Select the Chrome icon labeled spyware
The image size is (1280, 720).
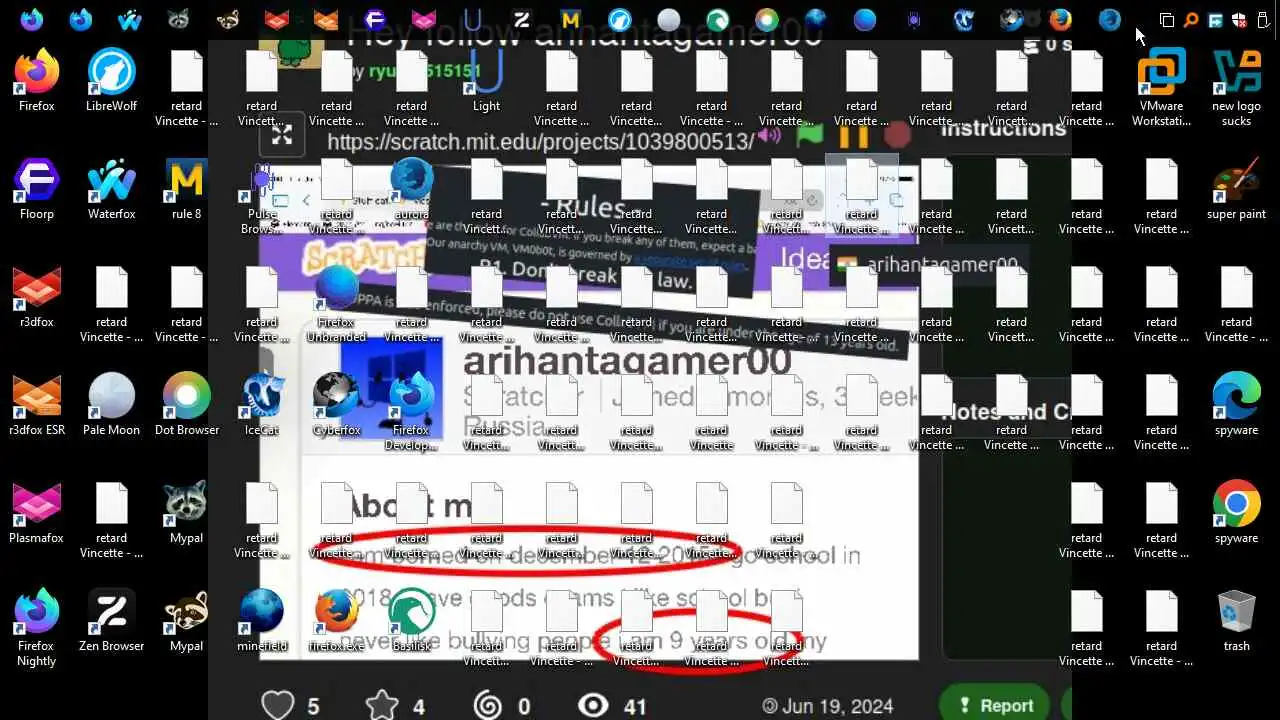point(1236,512)
